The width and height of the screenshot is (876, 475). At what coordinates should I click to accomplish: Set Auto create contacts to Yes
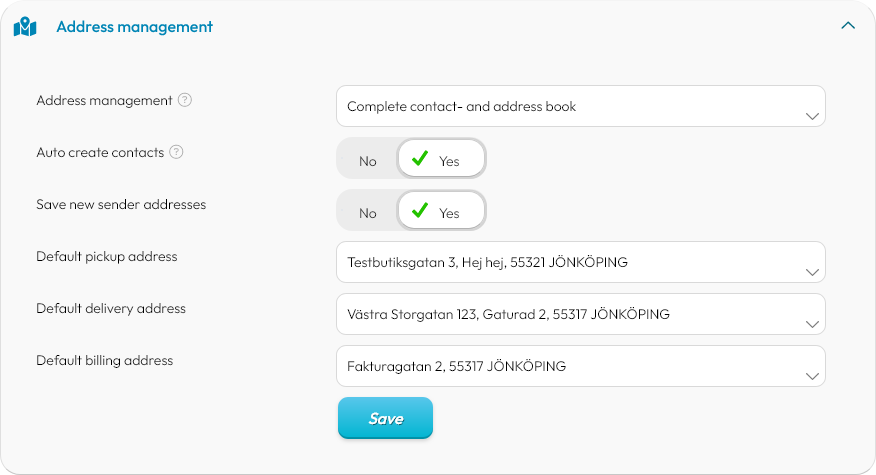tap(441, 159)
